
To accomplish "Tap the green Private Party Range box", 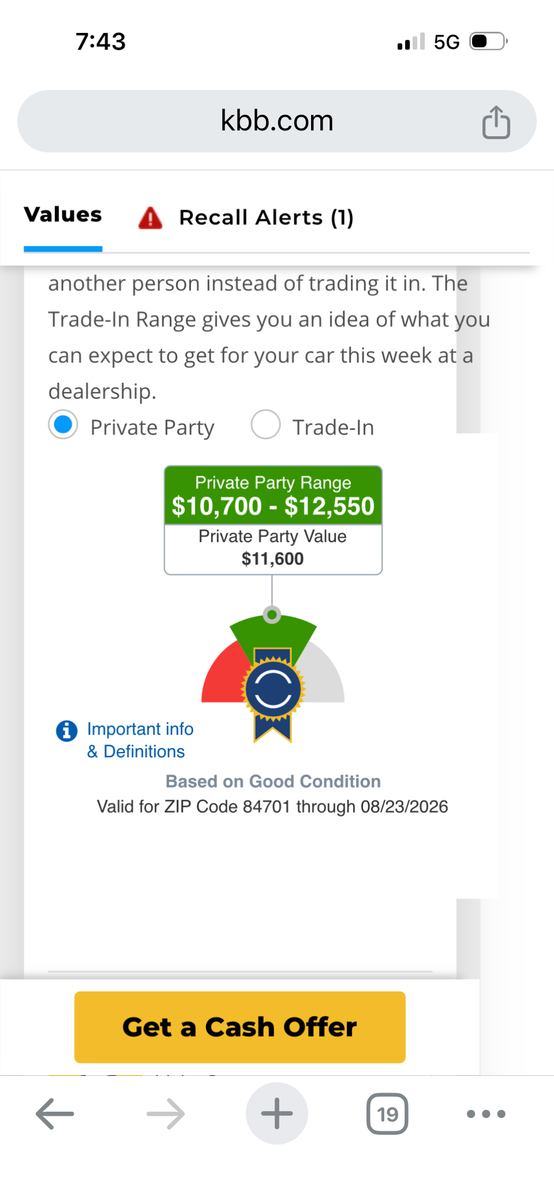I will 273,495.
